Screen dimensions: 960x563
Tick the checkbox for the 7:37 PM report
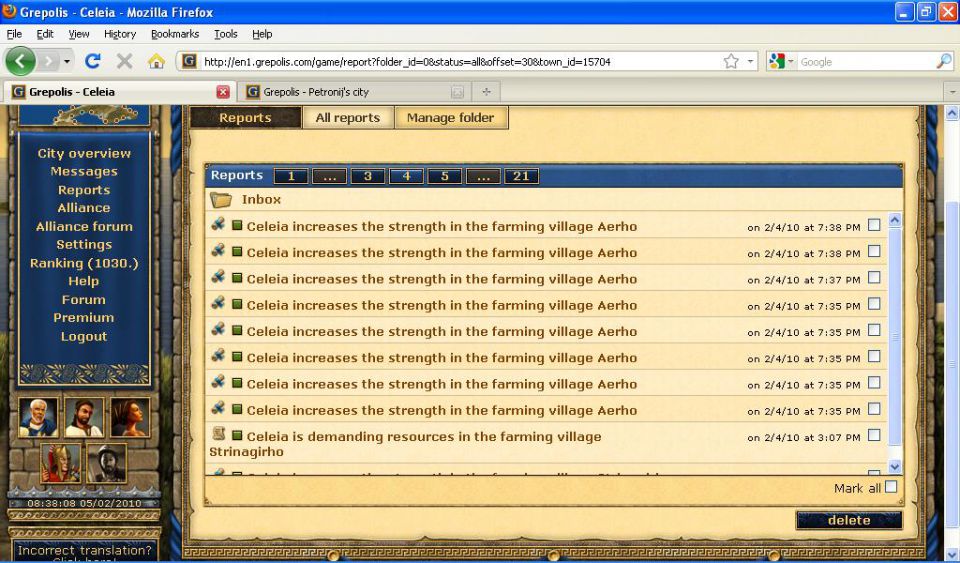874,278
